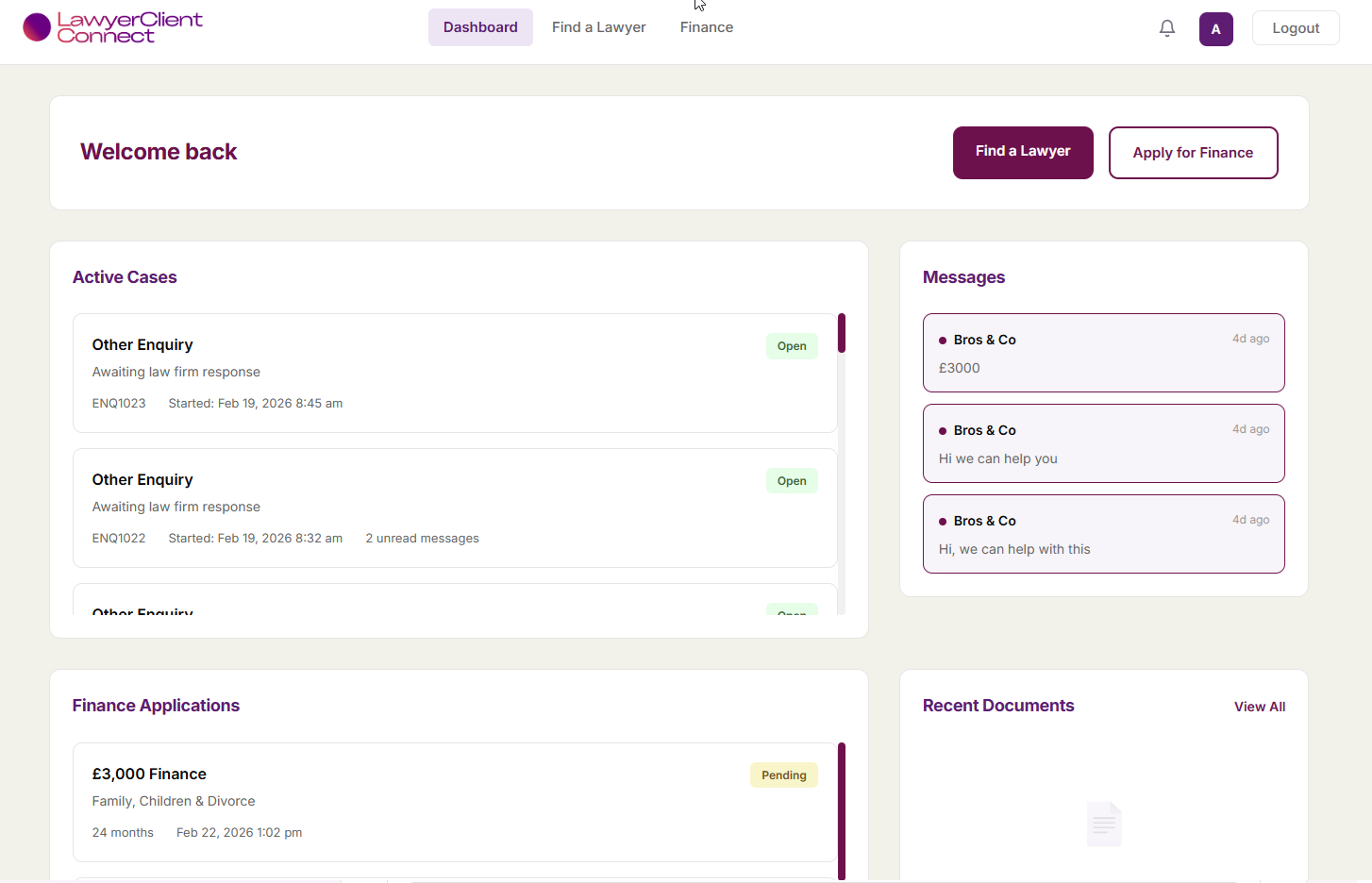The height and width of the screenshot is (883, 1372).
Task: Switch to the Find a Lawyer tab
Action: coord(598,26)
